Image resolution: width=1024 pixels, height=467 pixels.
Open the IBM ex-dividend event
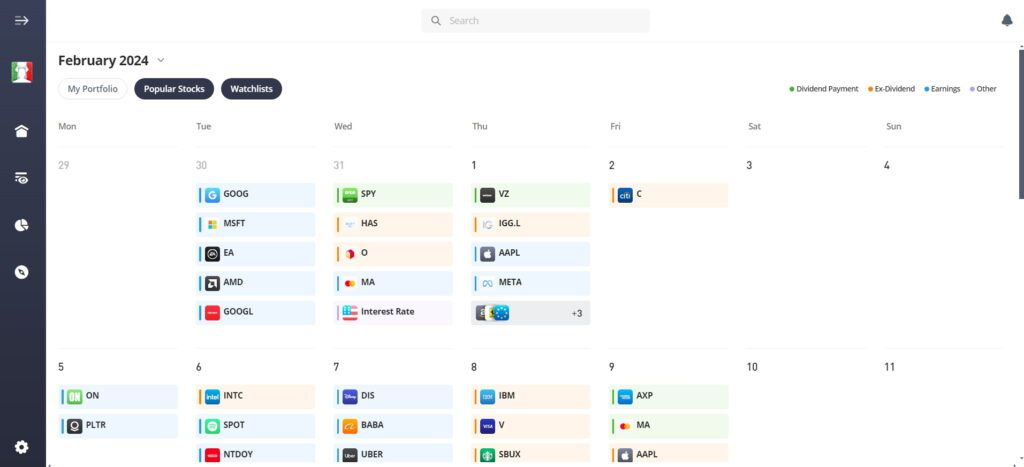tap(530, 396)
